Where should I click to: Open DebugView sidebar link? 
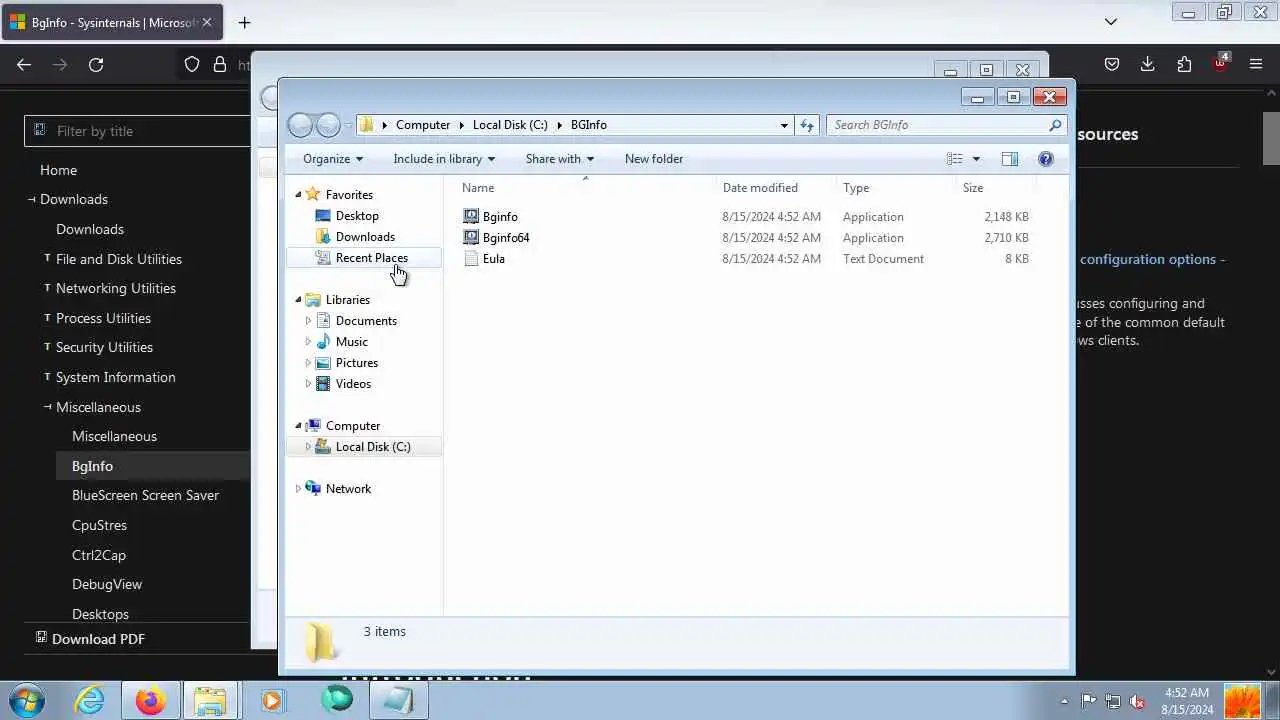point(107,584)
